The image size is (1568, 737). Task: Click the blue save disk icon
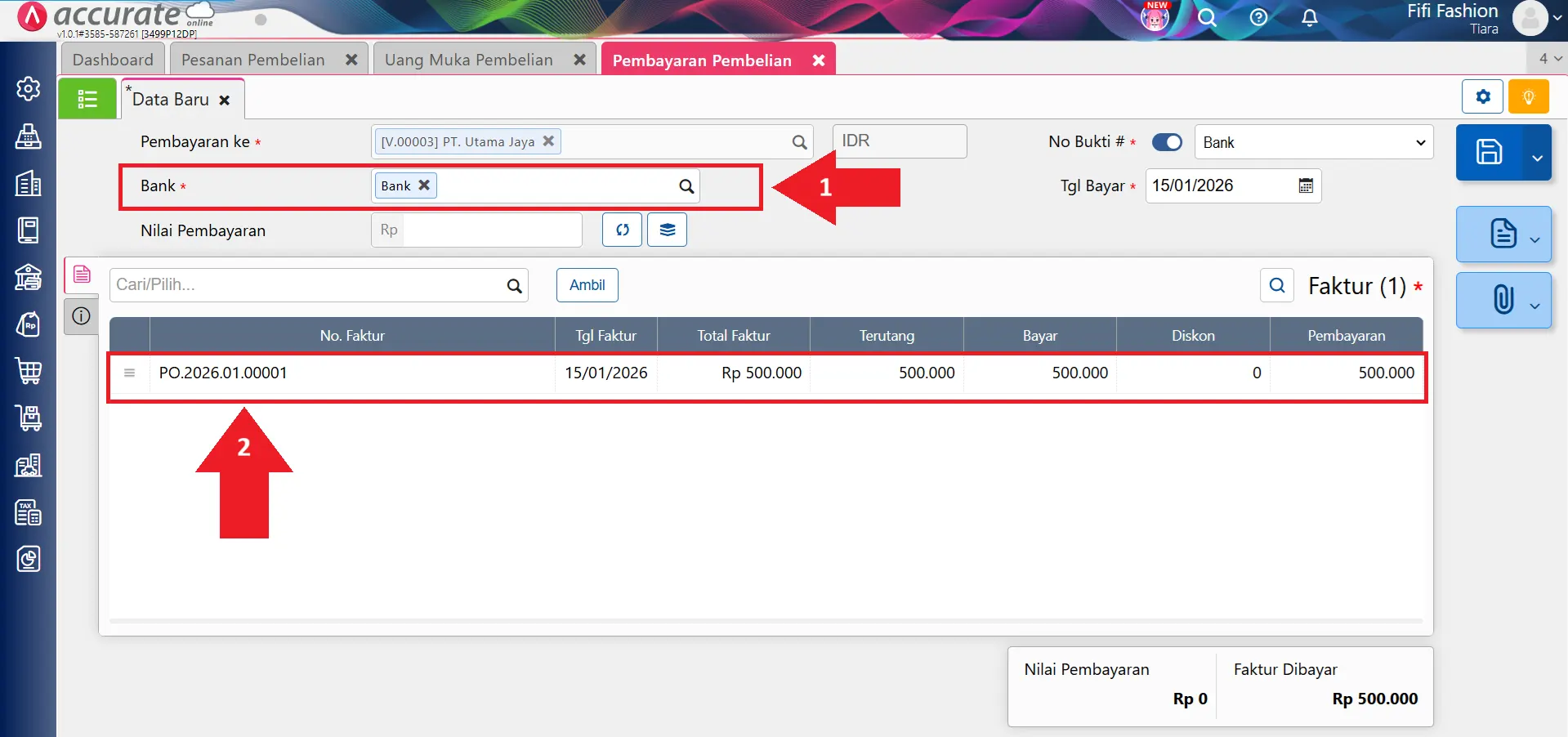1488,152
